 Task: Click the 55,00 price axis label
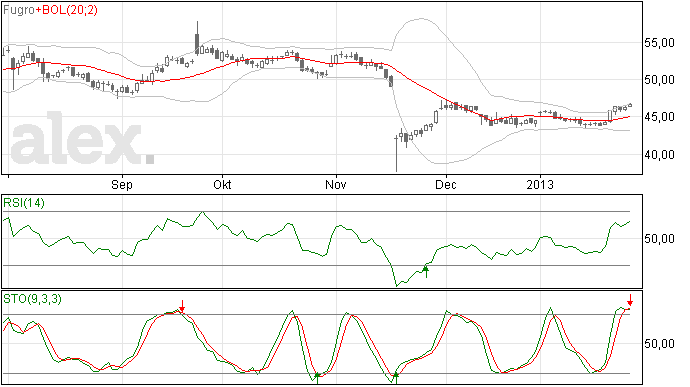[659, 43]
